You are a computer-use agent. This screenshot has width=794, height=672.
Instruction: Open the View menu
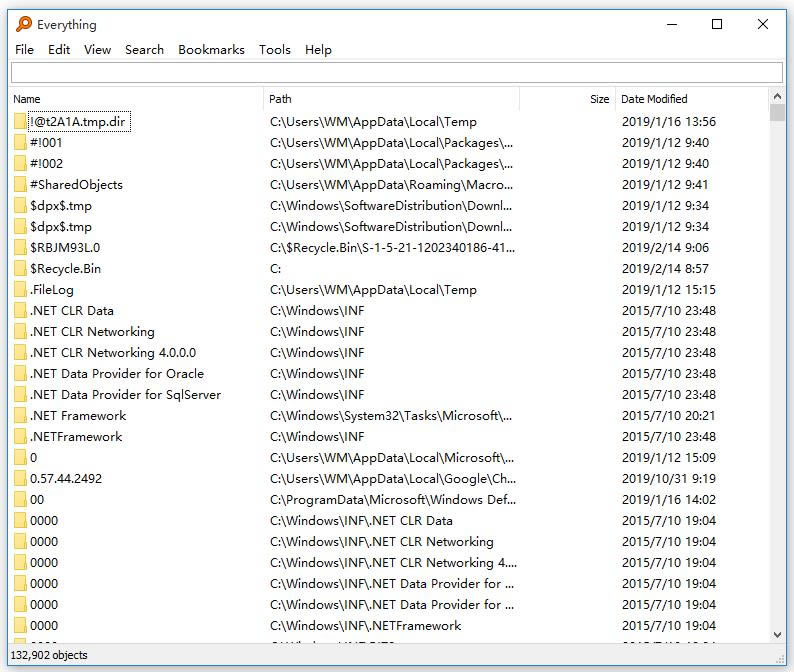coord(97,50)
